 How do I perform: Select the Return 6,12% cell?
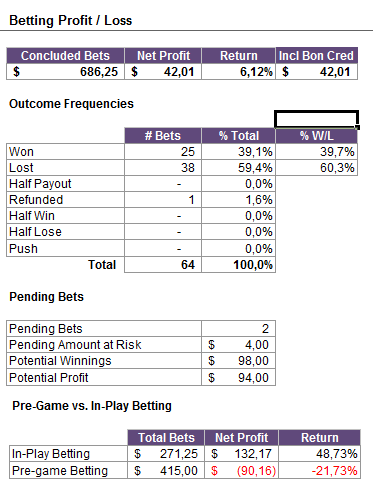coord(238,72)
